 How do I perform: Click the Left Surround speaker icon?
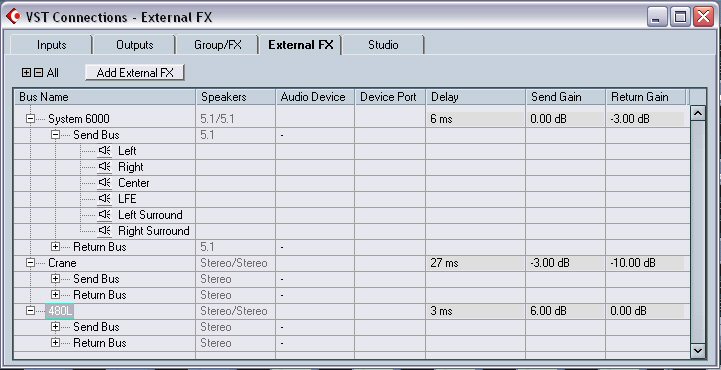click(105, 215)
